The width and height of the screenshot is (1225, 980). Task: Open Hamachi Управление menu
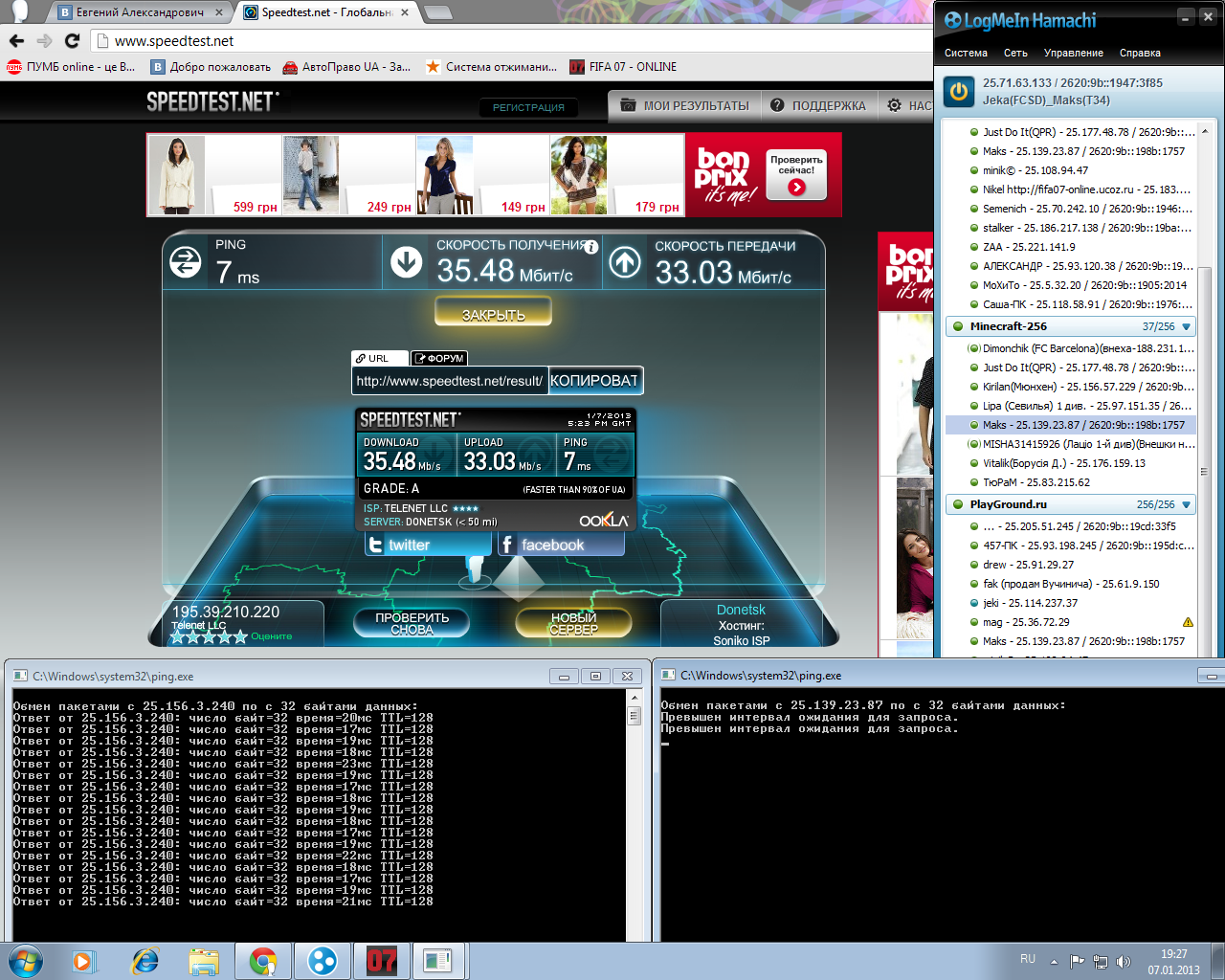[1073, 53]
